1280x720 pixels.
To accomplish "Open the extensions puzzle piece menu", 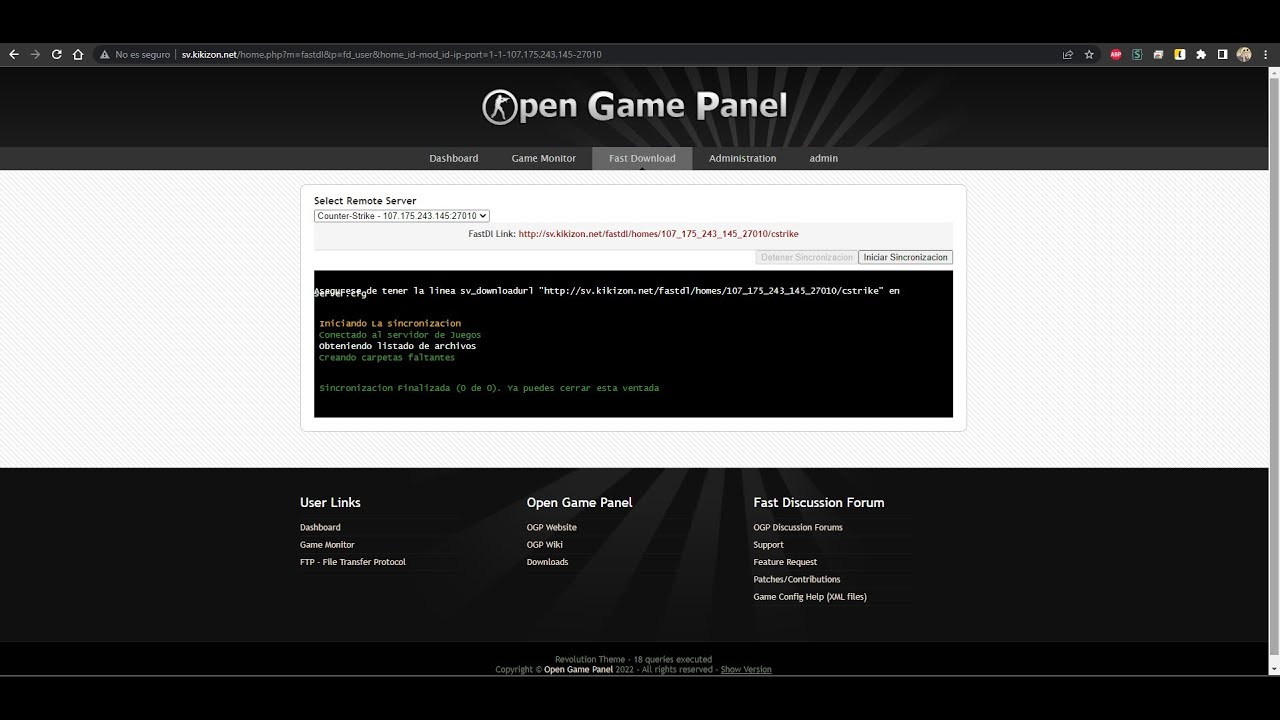I will [x=1201, y=54].
